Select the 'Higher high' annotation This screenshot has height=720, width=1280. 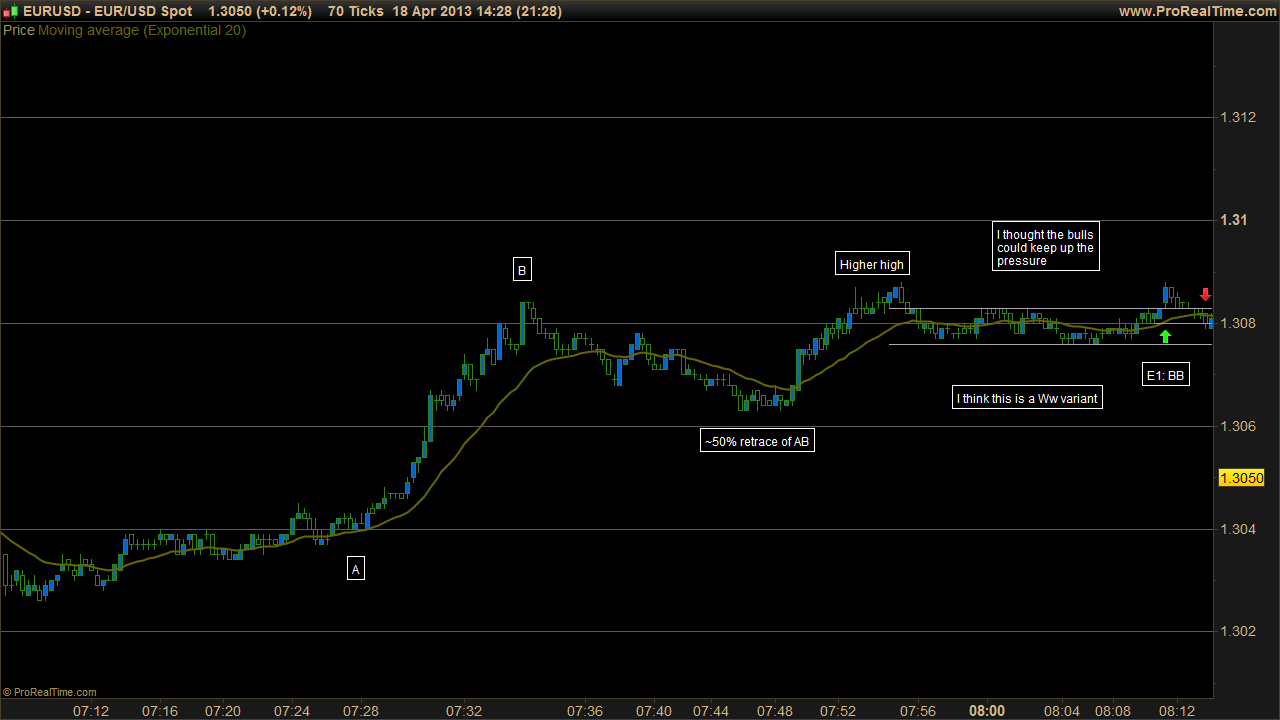tap(872, 264)
